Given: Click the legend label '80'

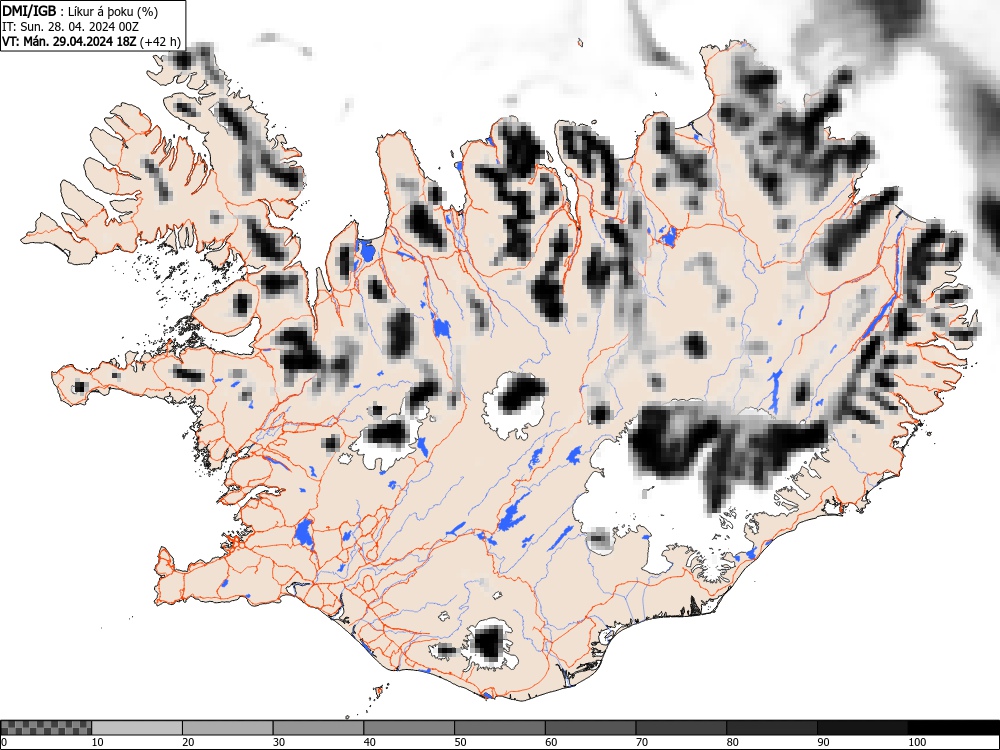Looking at the screenshot, I should tap(732, 742).
